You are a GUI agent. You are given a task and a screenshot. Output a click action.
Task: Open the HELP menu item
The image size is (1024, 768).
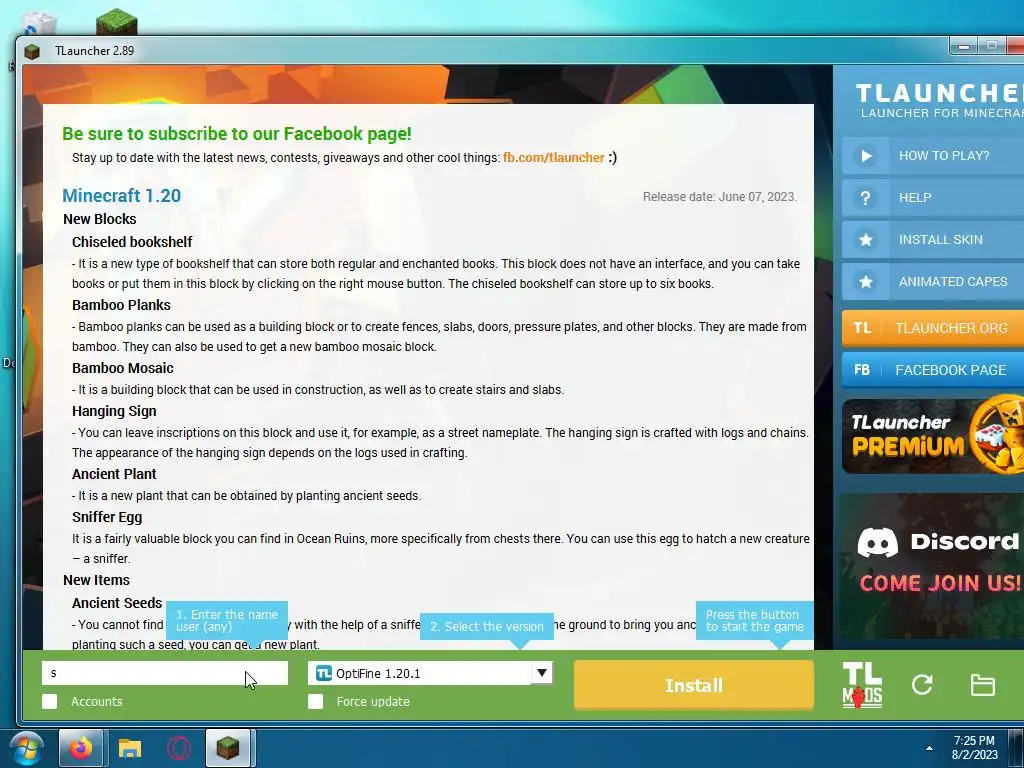(x=933, y=198)
